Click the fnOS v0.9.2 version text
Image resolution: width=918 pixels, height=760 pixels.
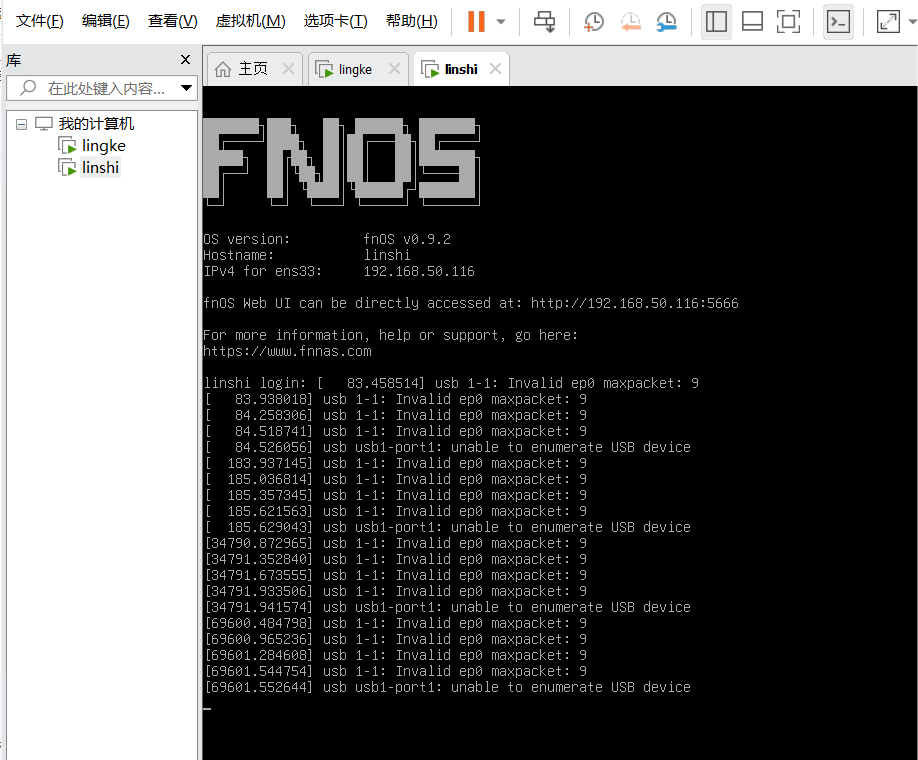(x=407, y=239)
